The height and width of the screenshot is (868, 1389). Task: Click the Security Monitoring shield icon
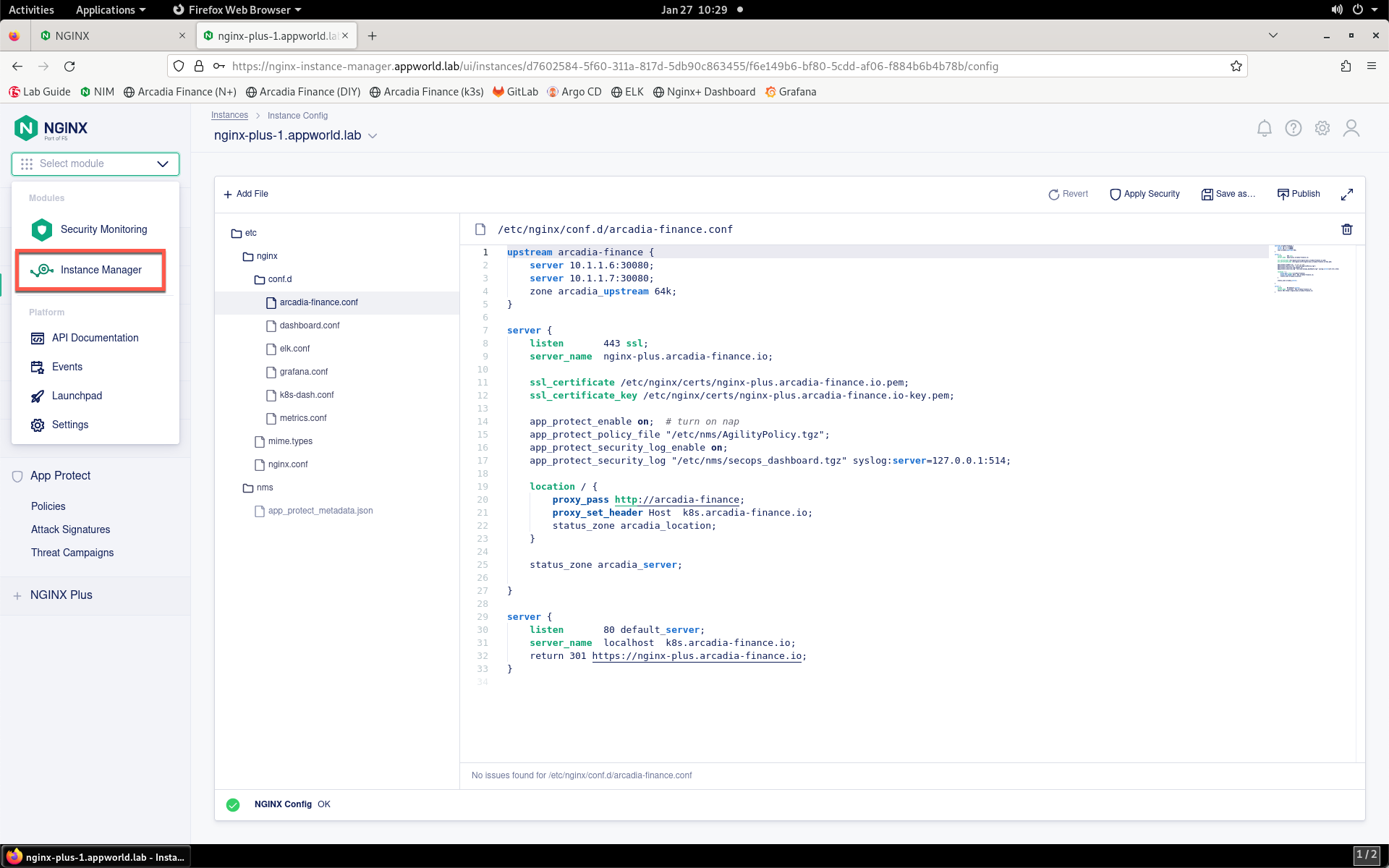coord(42,229)
